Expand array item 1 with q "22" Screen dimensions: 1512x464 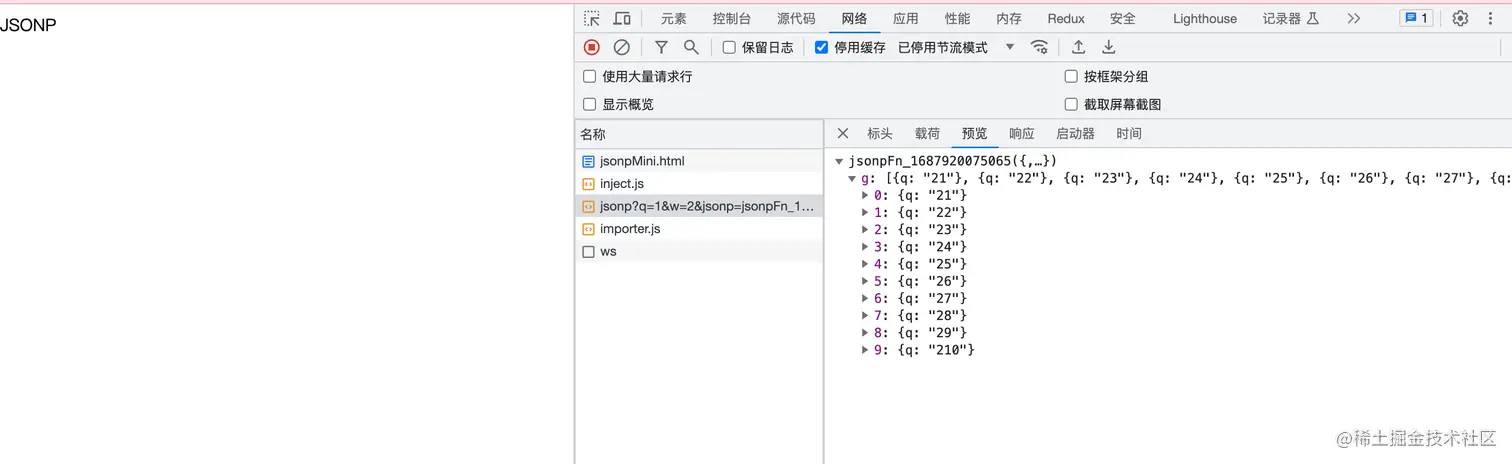866,212
